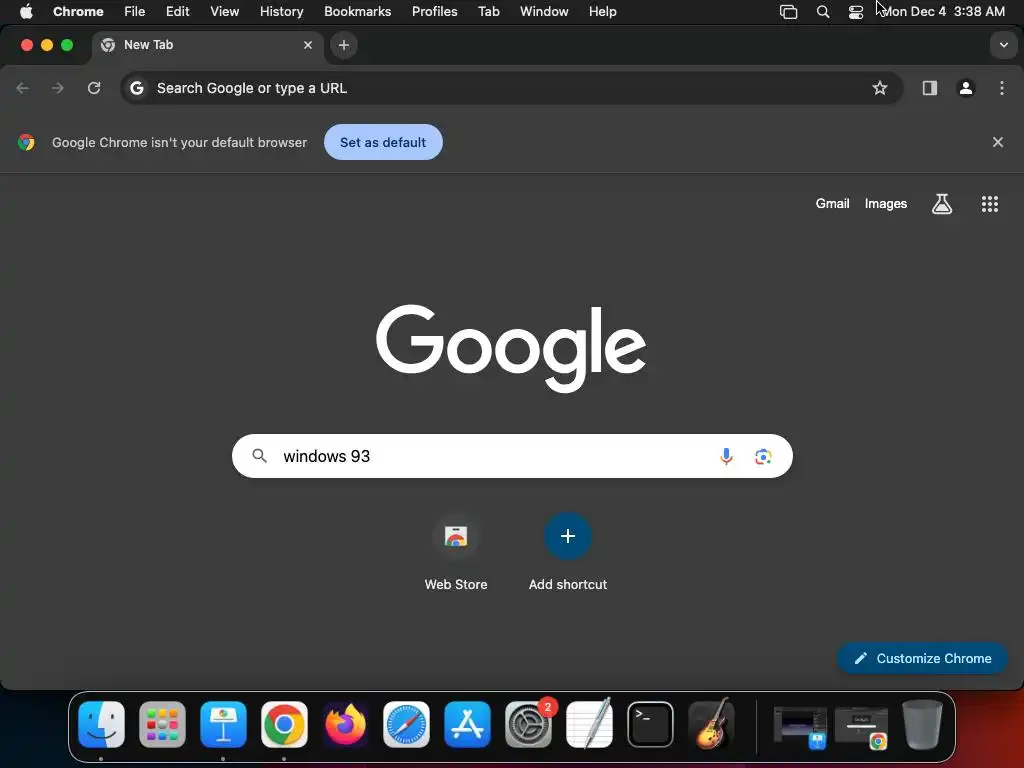Screen dimensions: 1024x768
Task: Open Terminal from the Dock
Action: [x=650, y=725]
